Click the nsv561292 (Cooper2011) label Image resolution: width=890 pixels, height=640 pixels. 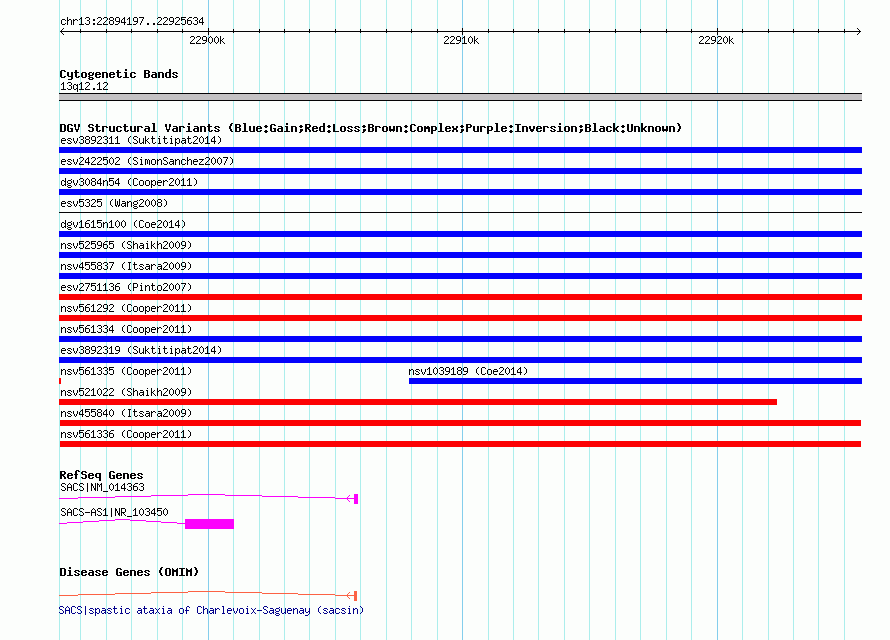(x=126, y=308)
